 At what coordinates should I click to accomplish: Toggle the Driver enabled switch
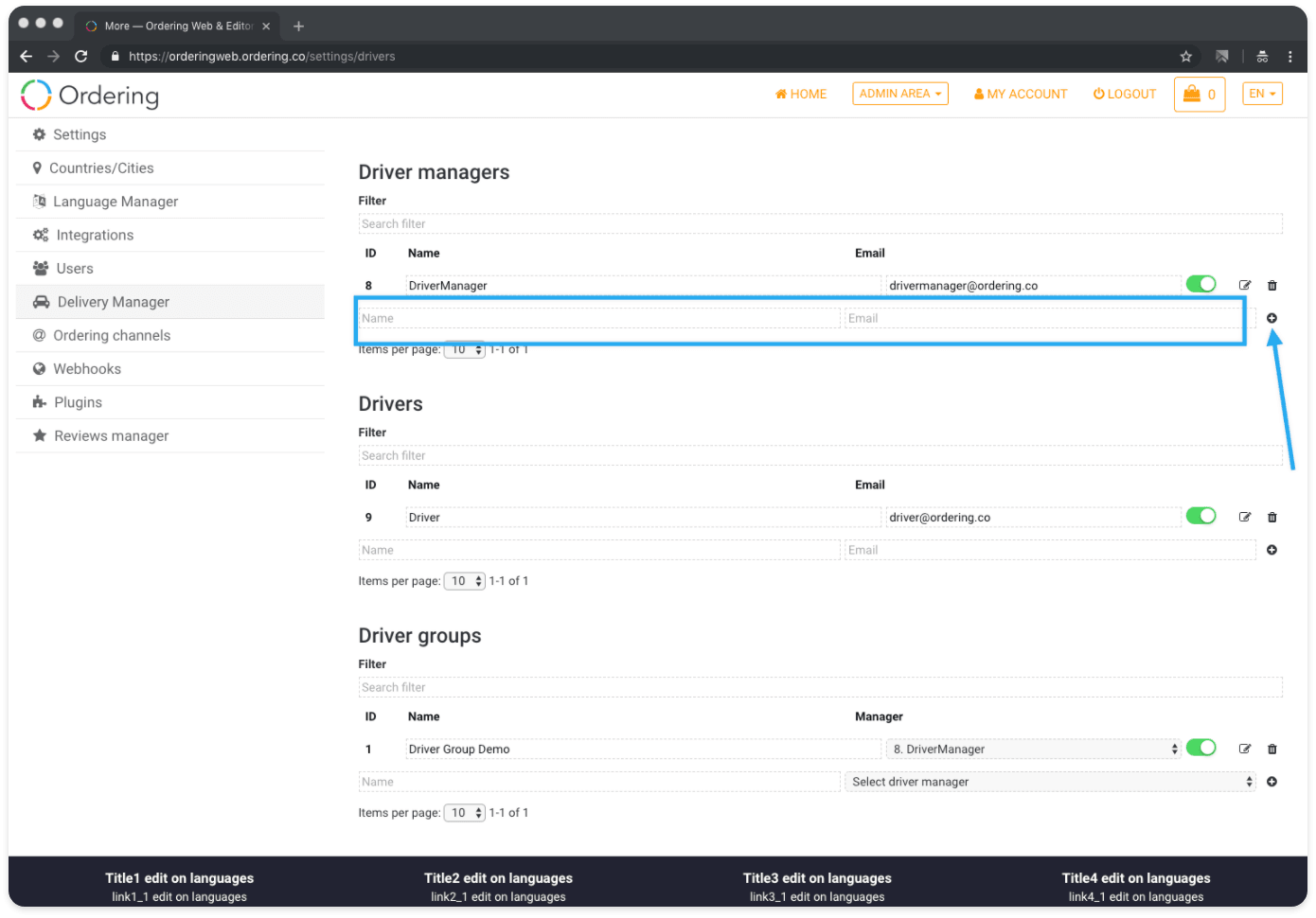coord(1201,516)
